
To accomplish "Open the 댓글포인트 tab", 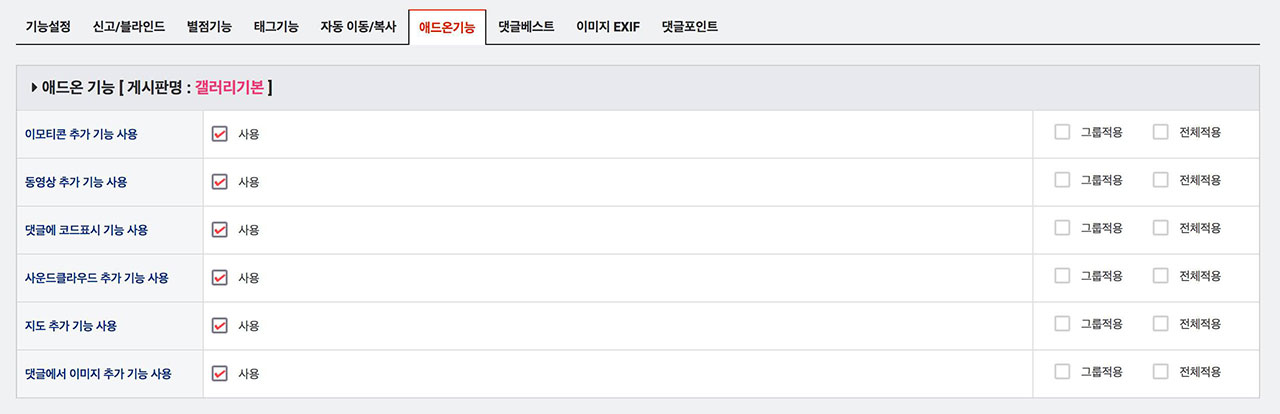I will pos(689,27).
